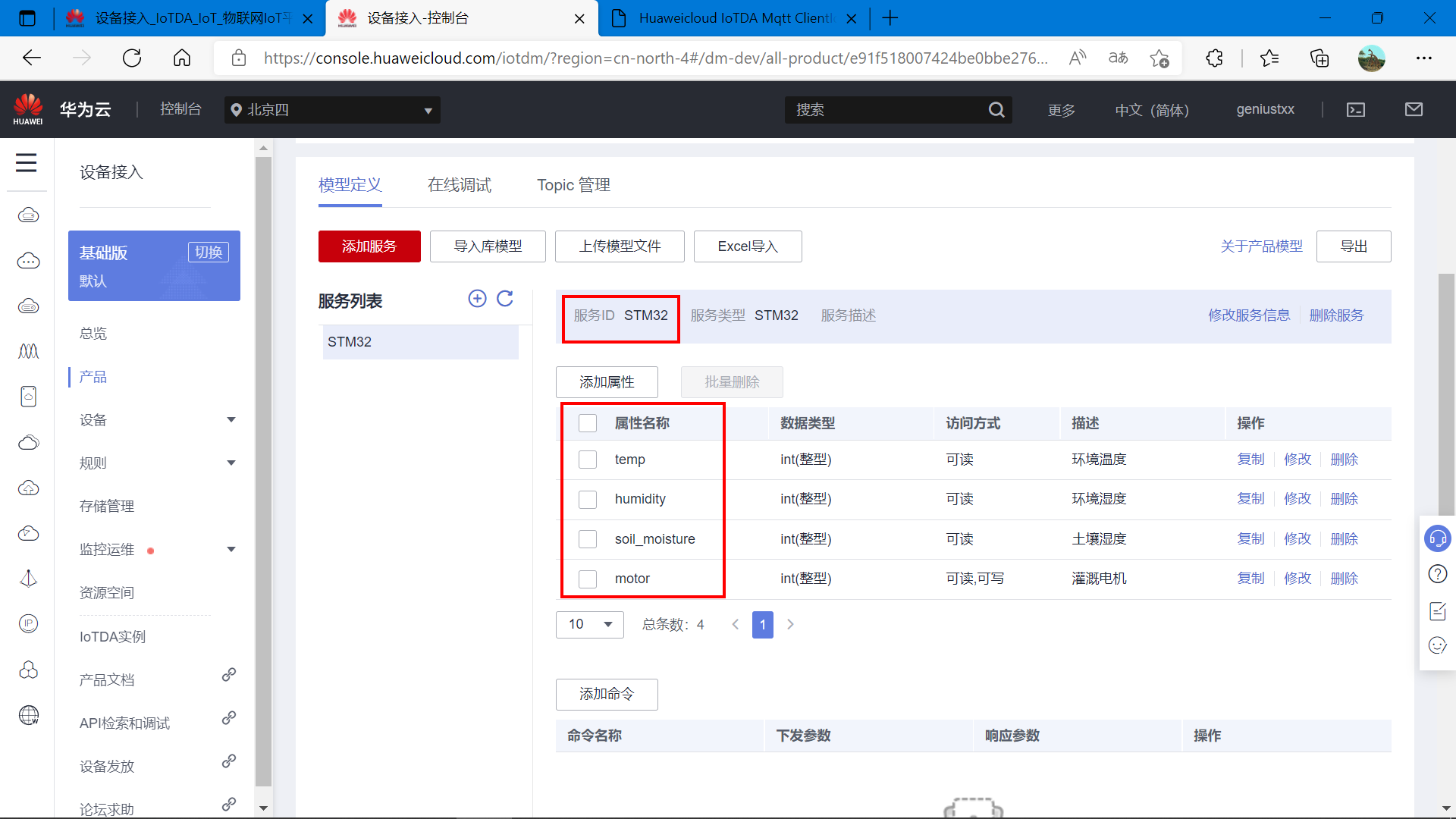The image size is (1456, 819).
Task: Open browser settings and more menu
Action: point(1424,58)
